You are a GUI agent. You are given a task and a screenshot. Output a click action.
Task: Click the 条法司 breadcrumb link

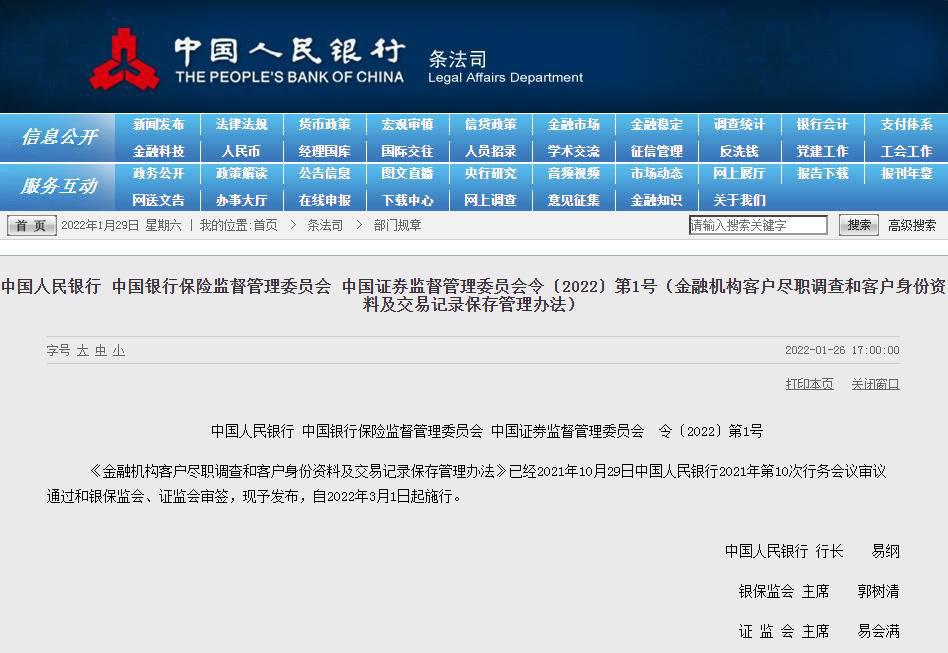click(x=325, y=226)
